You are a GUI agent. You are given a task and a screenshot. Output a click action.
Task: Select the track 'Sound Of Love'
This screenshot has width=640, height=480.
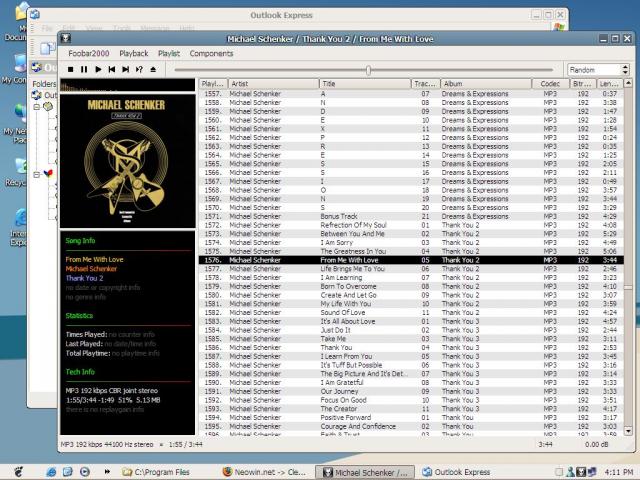click(x=411, y=313)
